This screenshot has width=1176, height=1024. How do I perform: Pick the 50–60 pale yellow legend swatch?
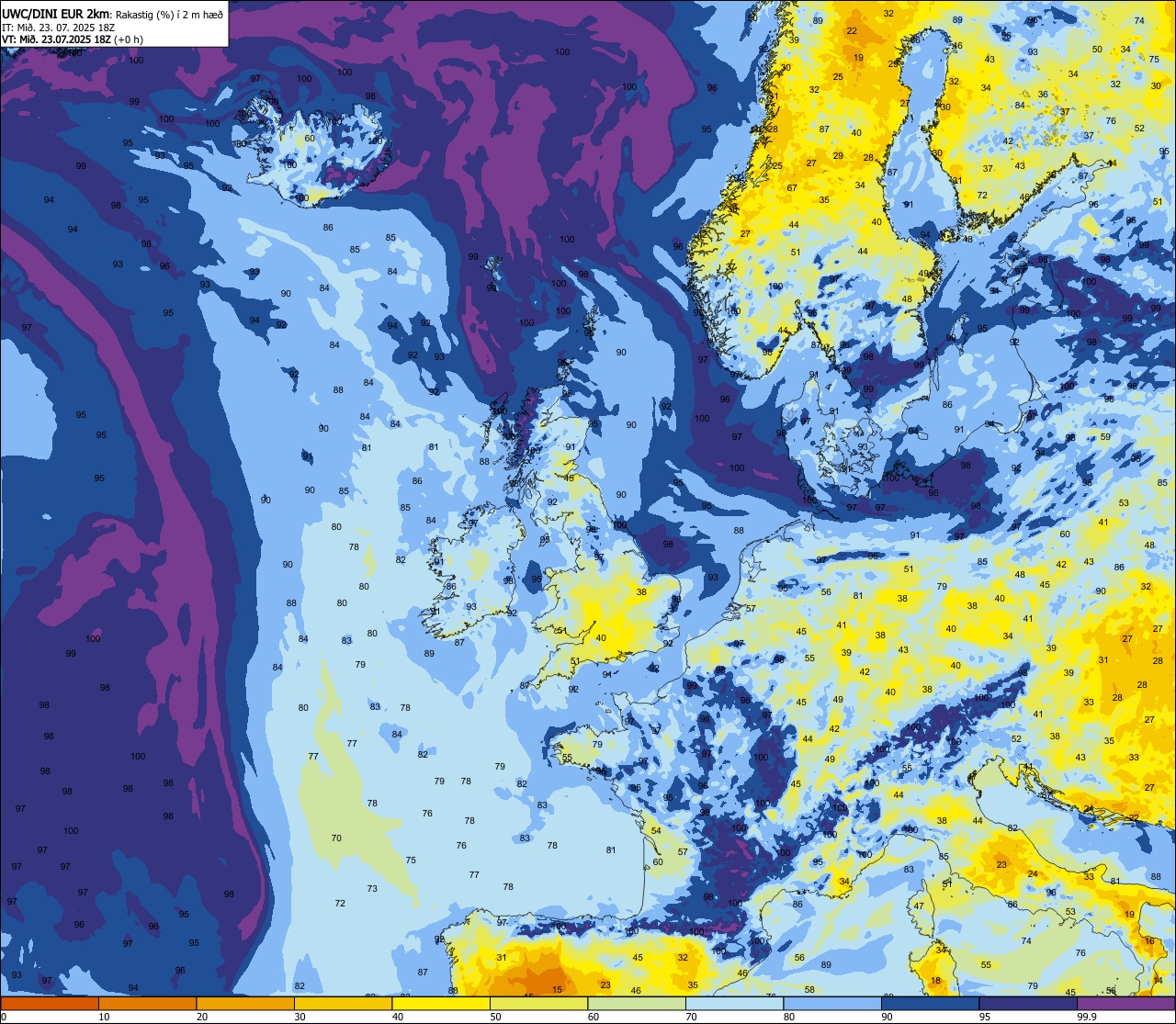(538, 1003)
